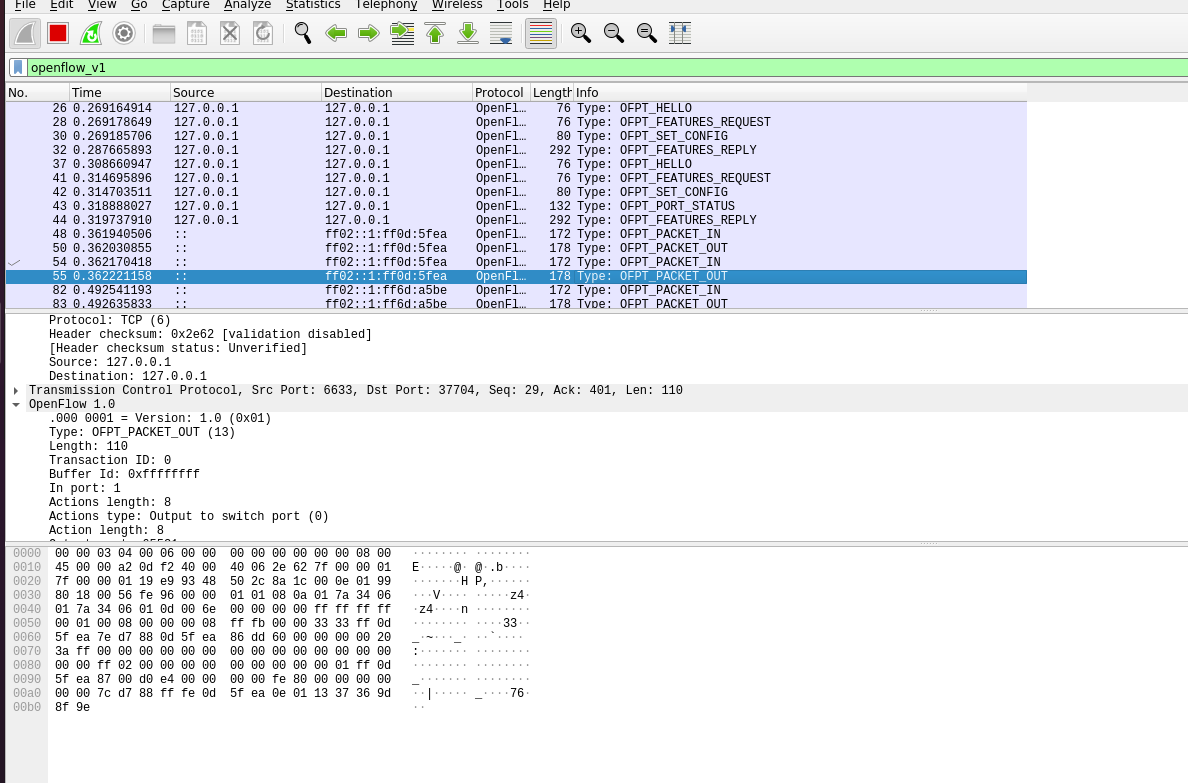
Task: Open the Tools menu
Action: click(512, 5)
